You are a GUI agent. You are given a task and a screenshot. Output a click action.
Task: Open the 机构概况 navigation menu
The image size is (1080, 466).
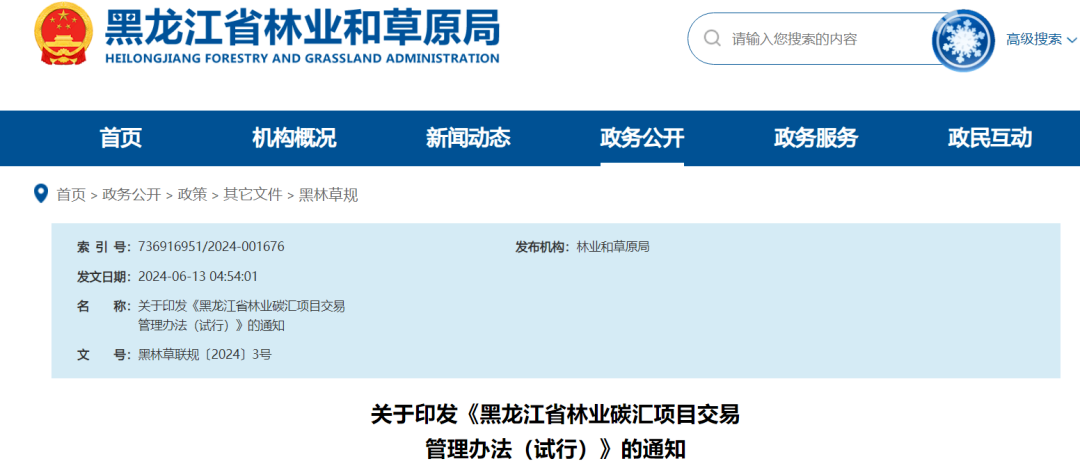coord(294,138)
